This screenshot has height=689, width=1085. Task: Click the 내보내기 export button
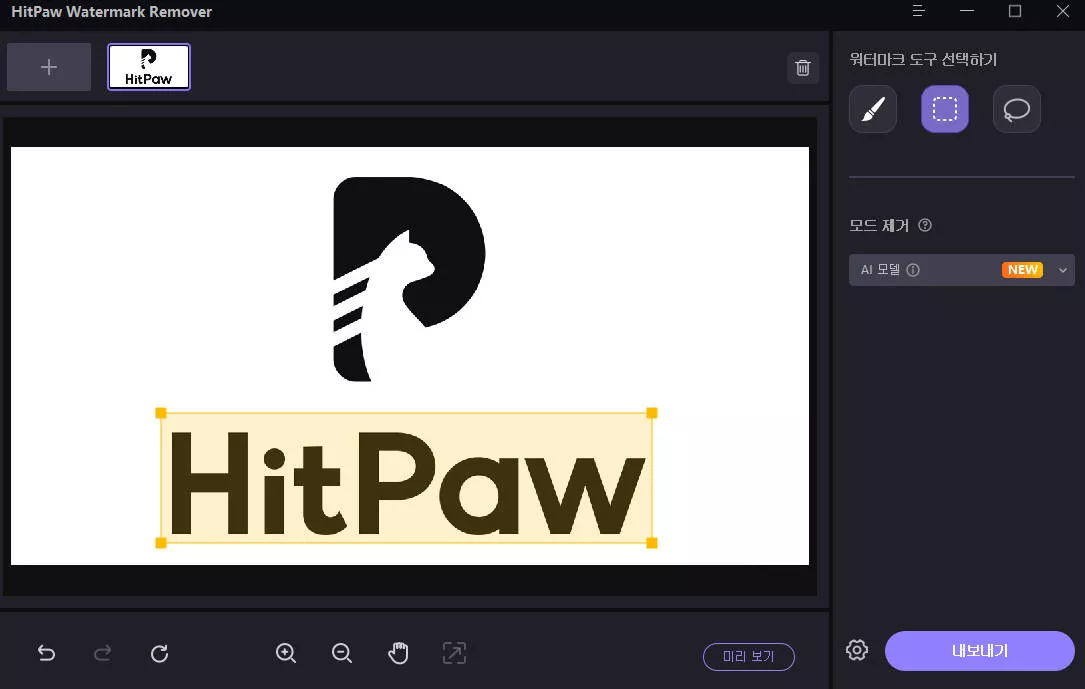click(x=978, y=650)
